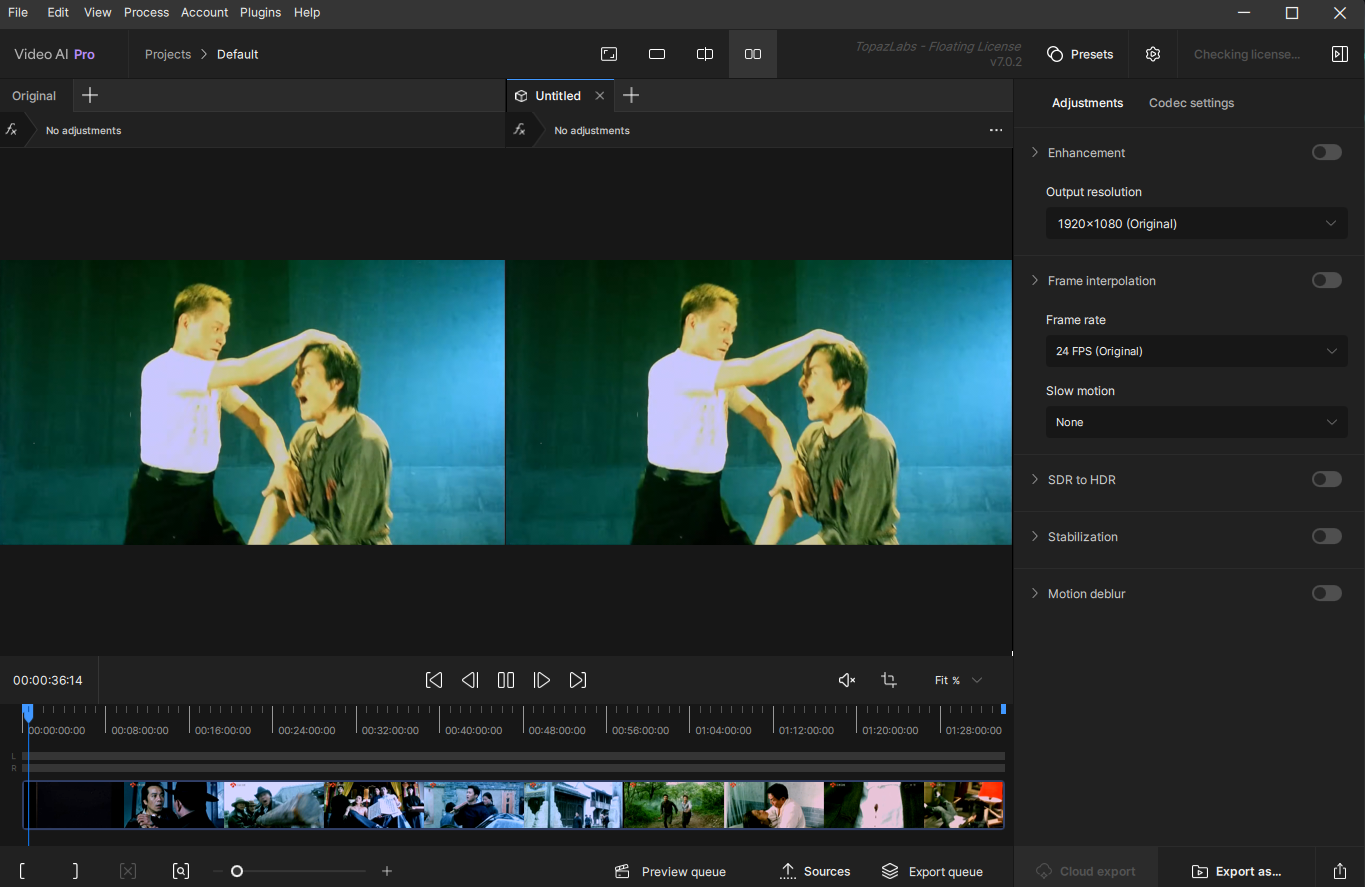The width and height of the screenshot is (1365, 887).
Task: Click the fx icon above Untitled preview
Action: tap(519, 130)
